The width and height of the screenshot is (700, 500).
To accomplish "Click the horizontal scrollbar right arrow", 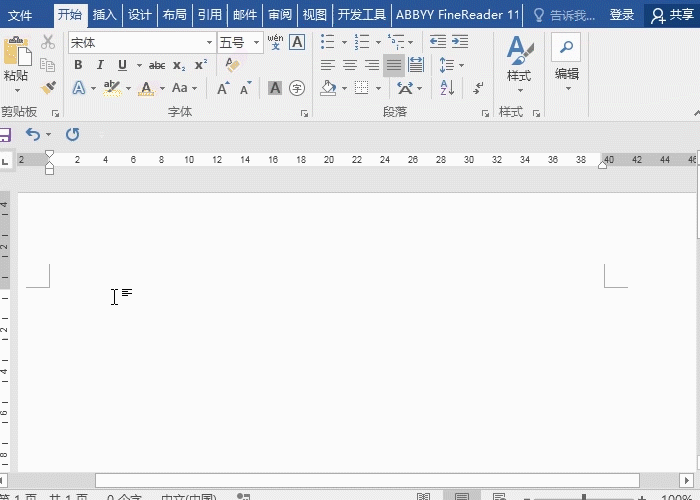I will tap(687, 480).
